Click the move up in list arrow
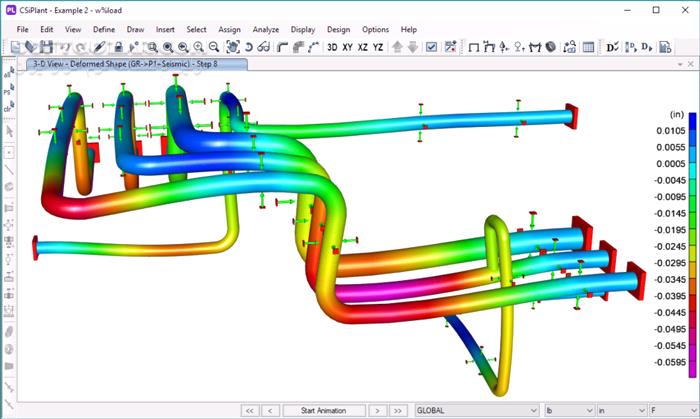The height and width of the screenshot is (419, 700). [x=397, y=47]
